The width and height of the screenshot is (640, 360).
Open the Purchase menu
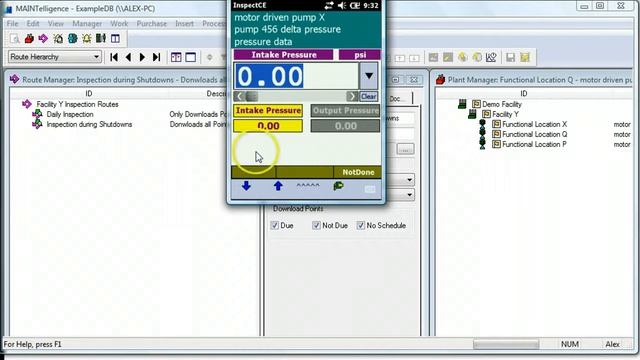point(152,24)
